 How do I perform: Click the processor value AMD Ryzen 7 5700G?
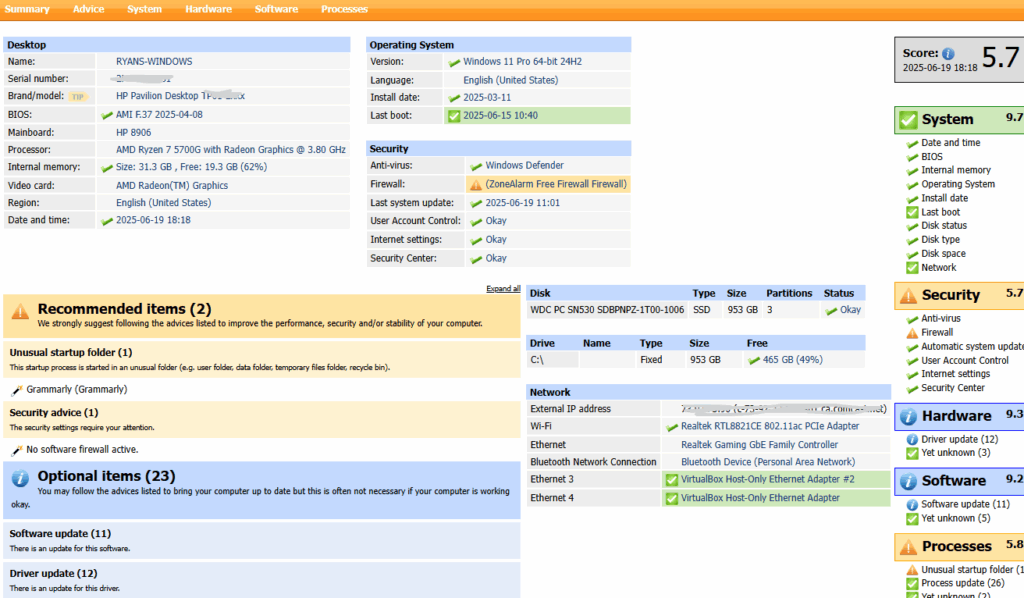tap(231, 150)
